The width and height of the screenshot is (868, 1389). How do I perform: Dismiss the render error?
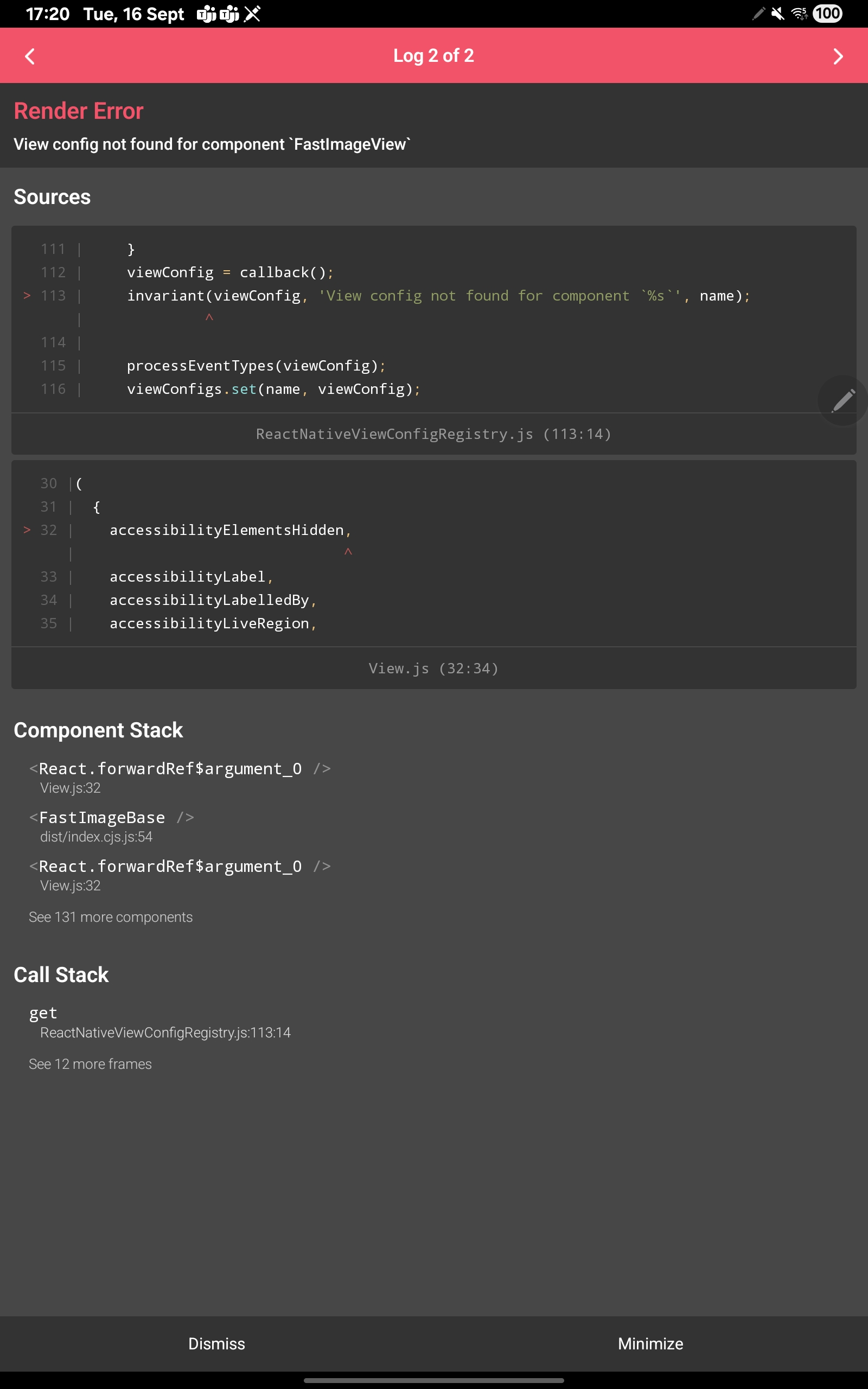216,1343
